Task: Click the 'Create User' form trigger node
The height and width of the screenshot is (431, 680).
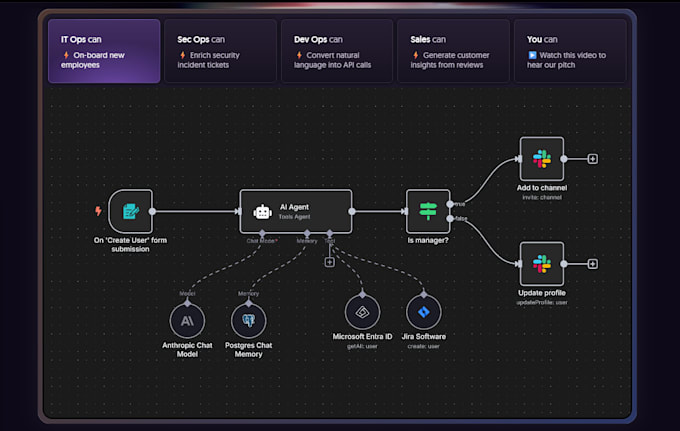Action: pos(131,211)
